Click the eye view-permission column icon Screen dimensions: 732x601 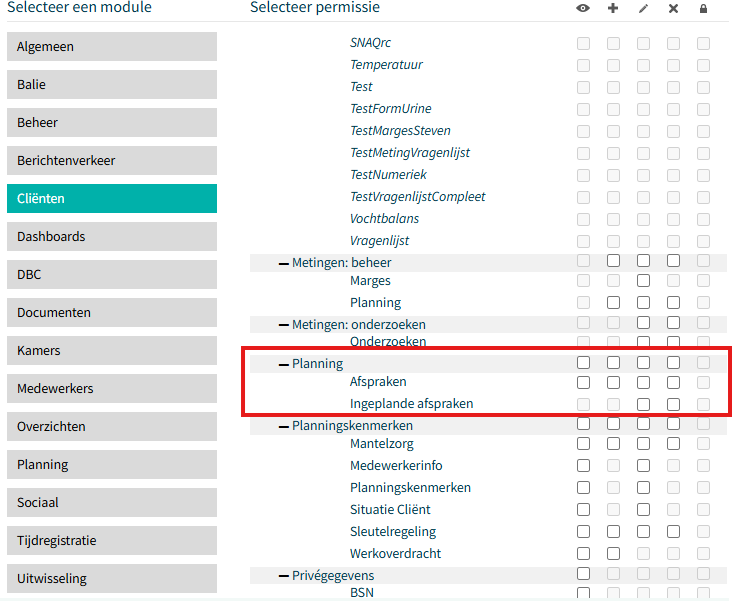click(583, 8)
